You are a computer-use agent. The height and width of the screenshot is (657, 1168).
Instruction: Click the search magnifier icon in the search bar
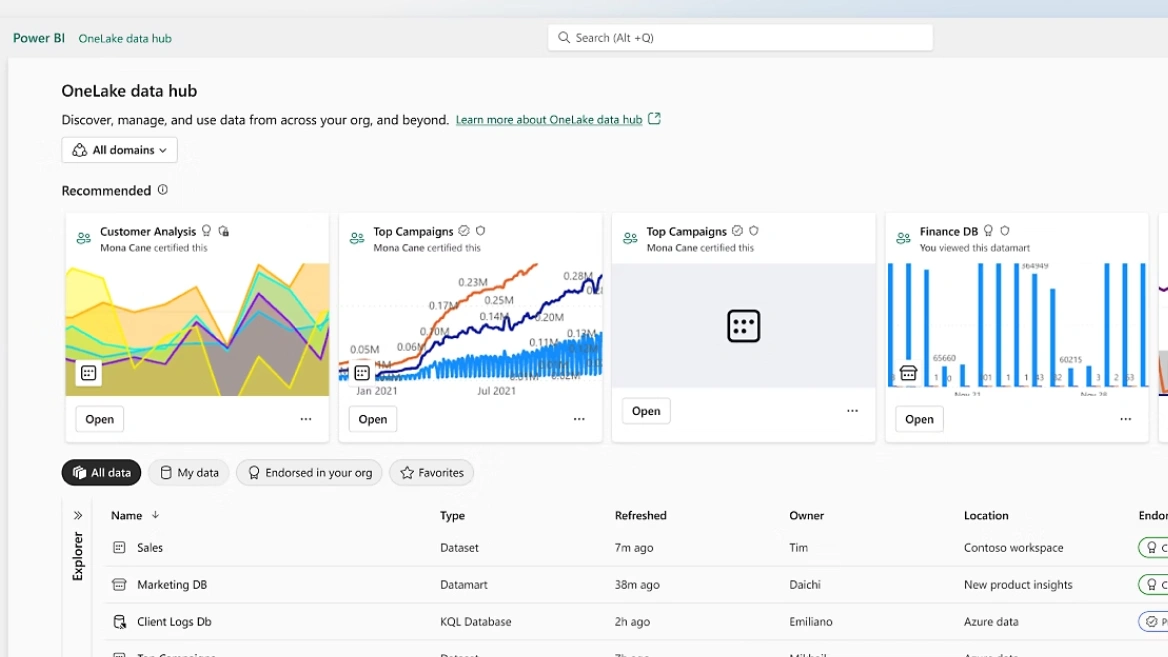[x=563, y=37]
